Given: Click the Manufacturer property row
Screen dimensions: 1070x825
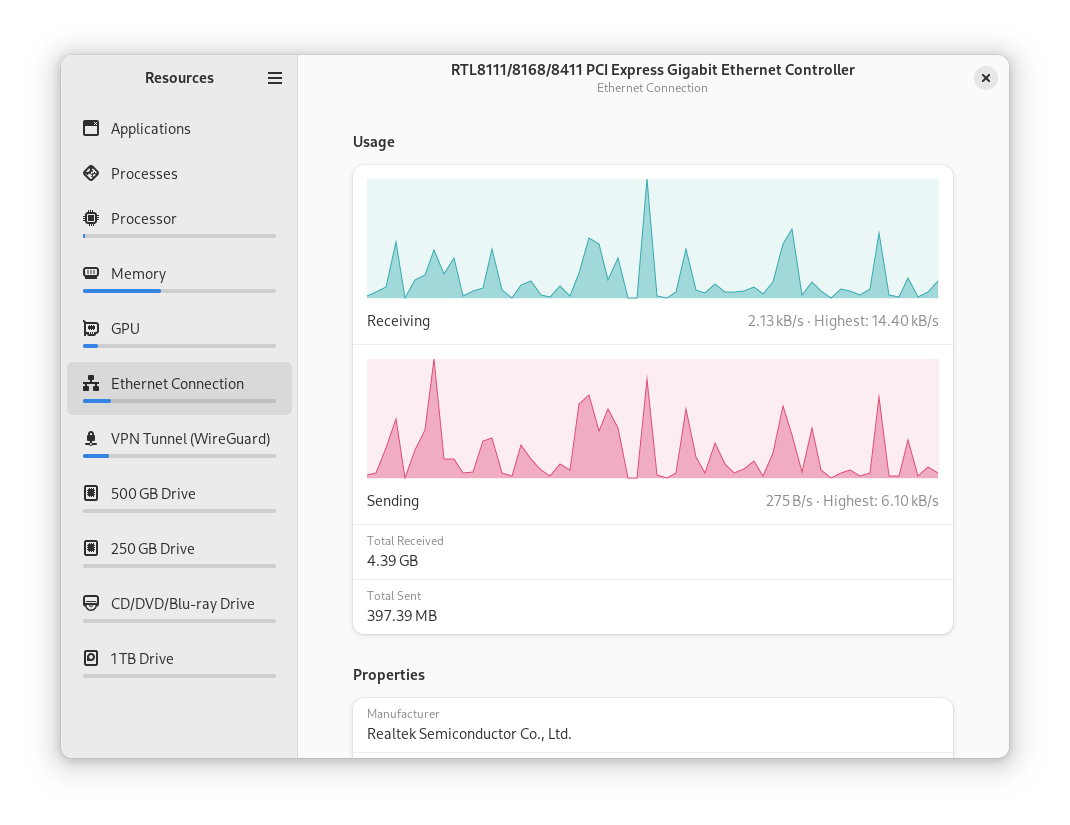Looking at the screenshot, I should (x=652, y=724).
